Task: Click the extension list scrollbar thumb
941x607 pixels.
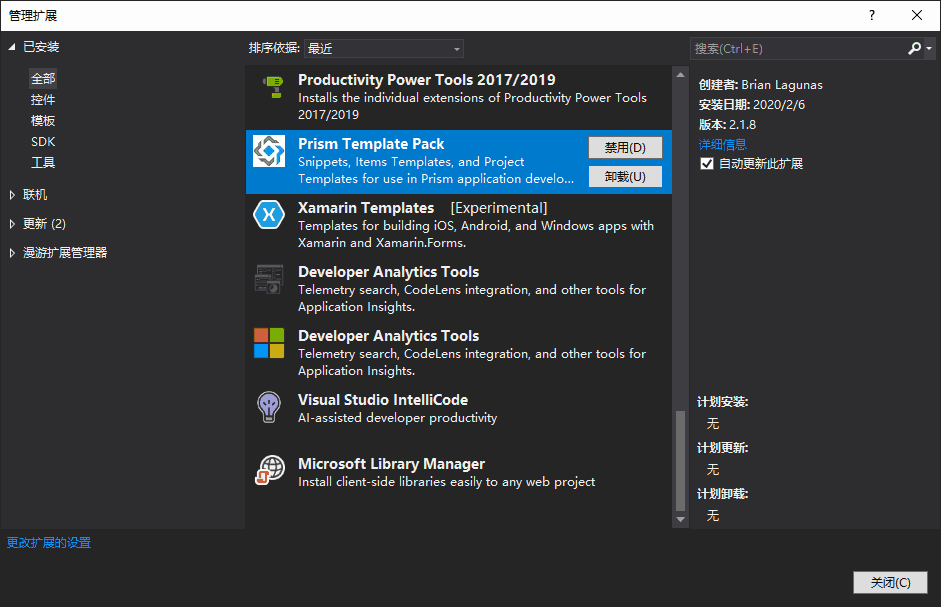Action: coord(680,460)
